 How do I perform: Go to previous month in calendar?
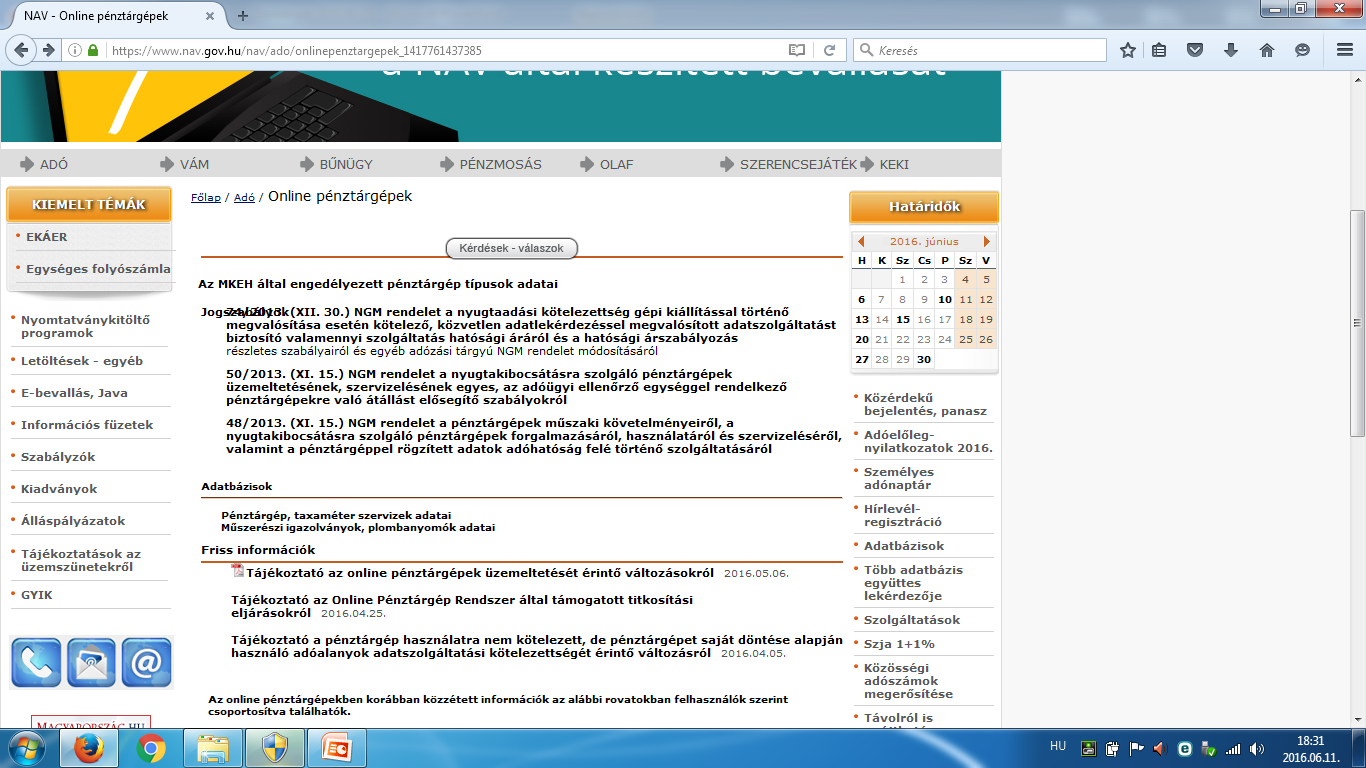tap(861, 241)
